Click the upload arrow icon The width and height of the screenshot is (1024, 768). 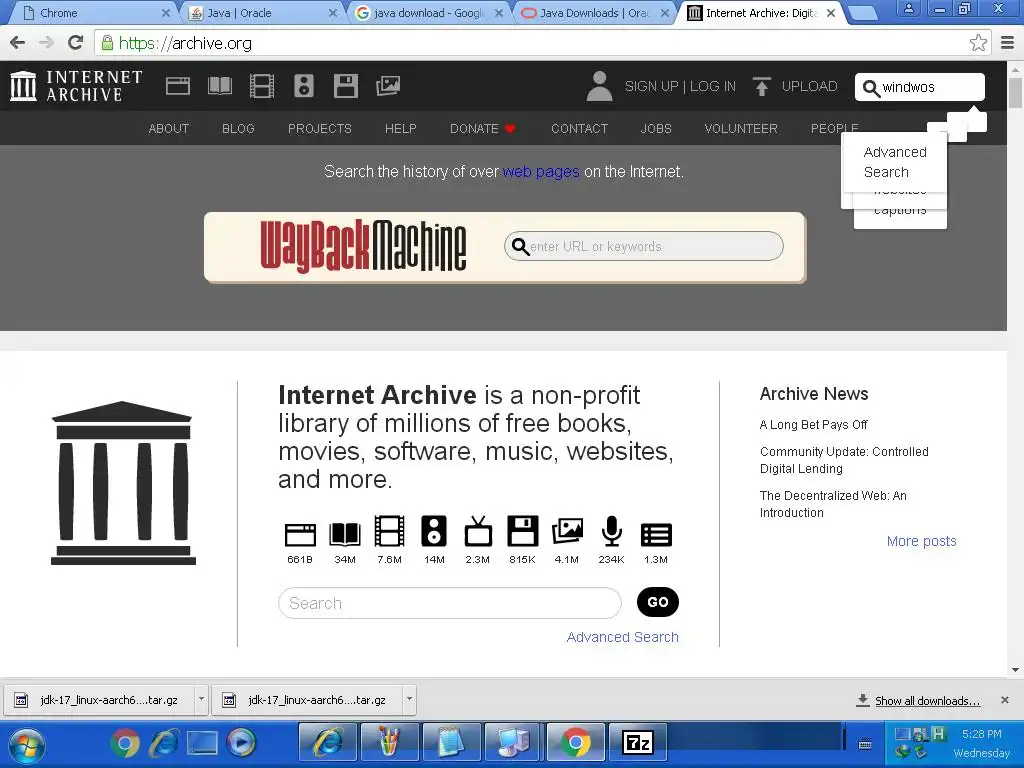tap(761, 86)
